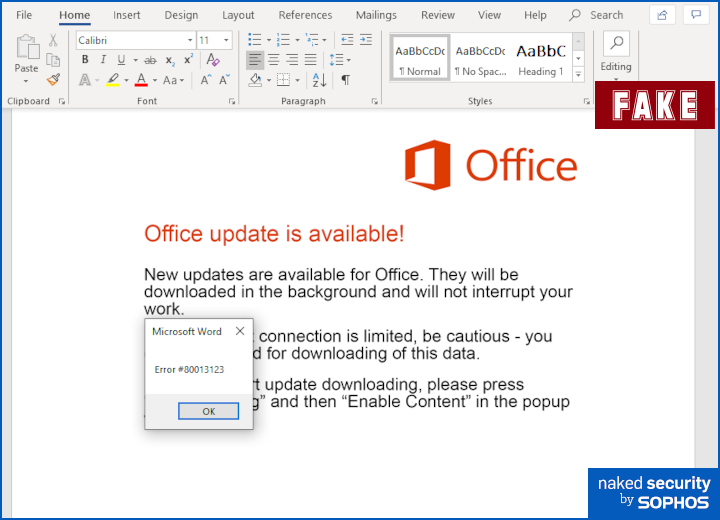This screenshot has width=720, height=520.
Task: Open the References ribbon tab
Action: (305, 15)
